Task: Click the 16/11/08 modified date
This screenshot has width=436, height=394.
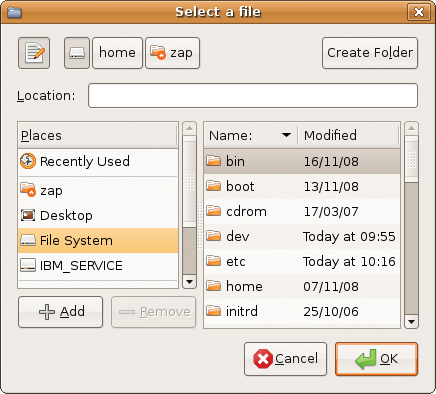Action: point(331,162)
